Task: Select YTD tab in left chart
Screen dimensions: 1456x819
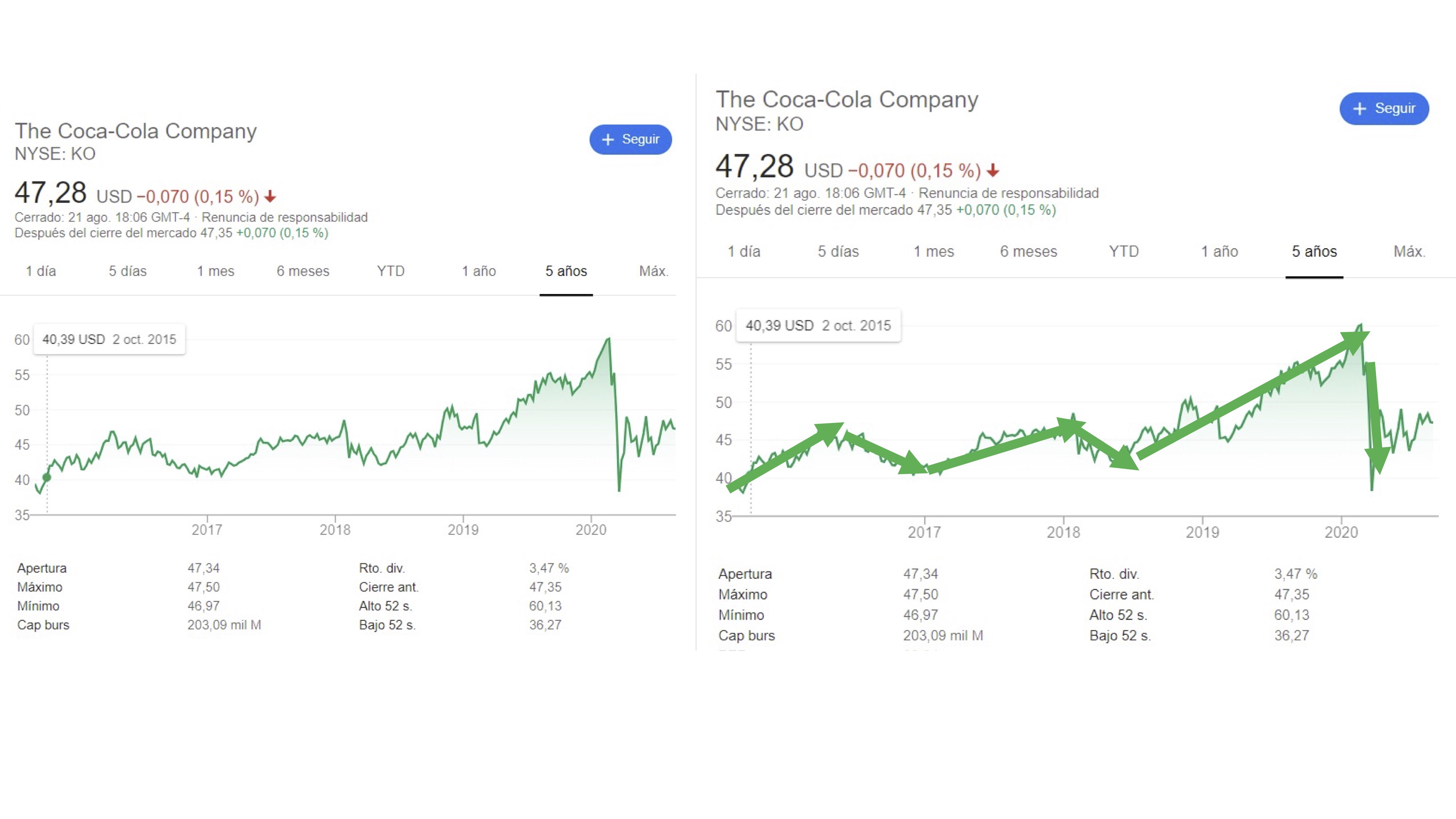Action: [x=391, y=271]
